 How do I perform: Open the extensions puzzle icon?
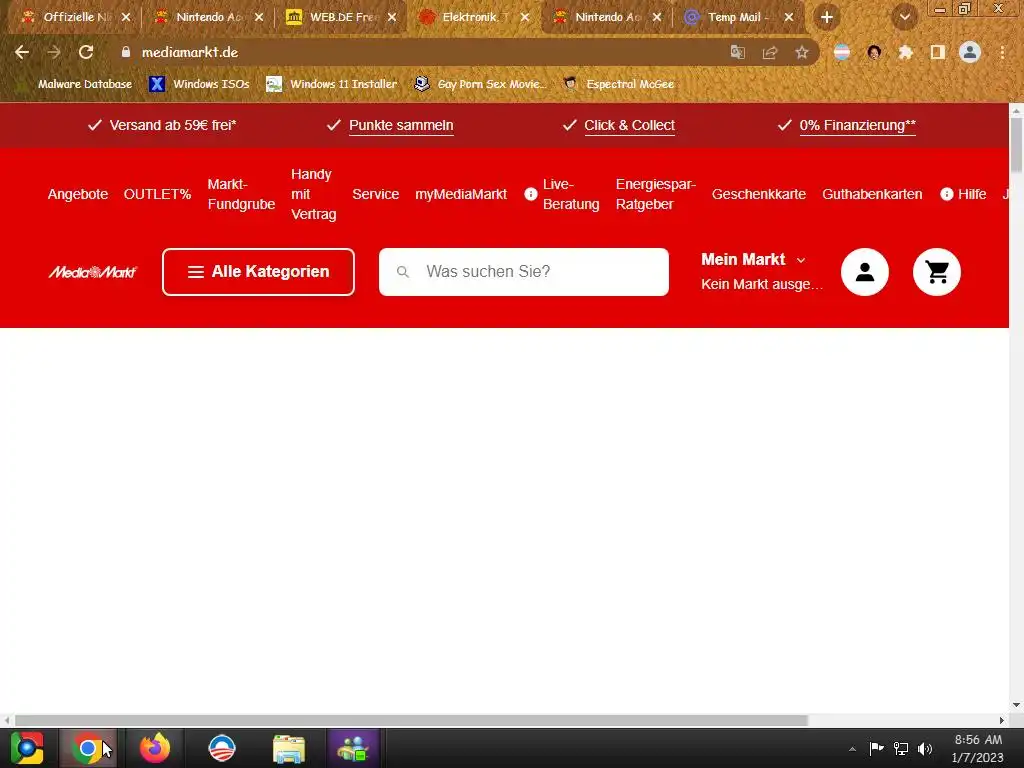(905, 52)
